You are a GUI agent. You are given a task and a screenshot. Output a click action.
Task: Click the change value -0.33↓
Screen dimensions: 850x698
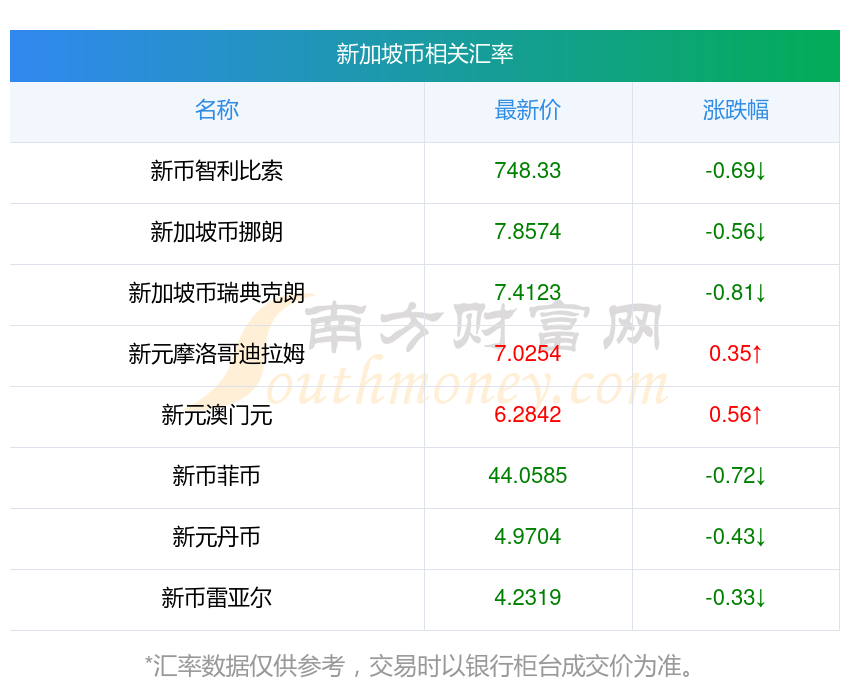point(736,598)
